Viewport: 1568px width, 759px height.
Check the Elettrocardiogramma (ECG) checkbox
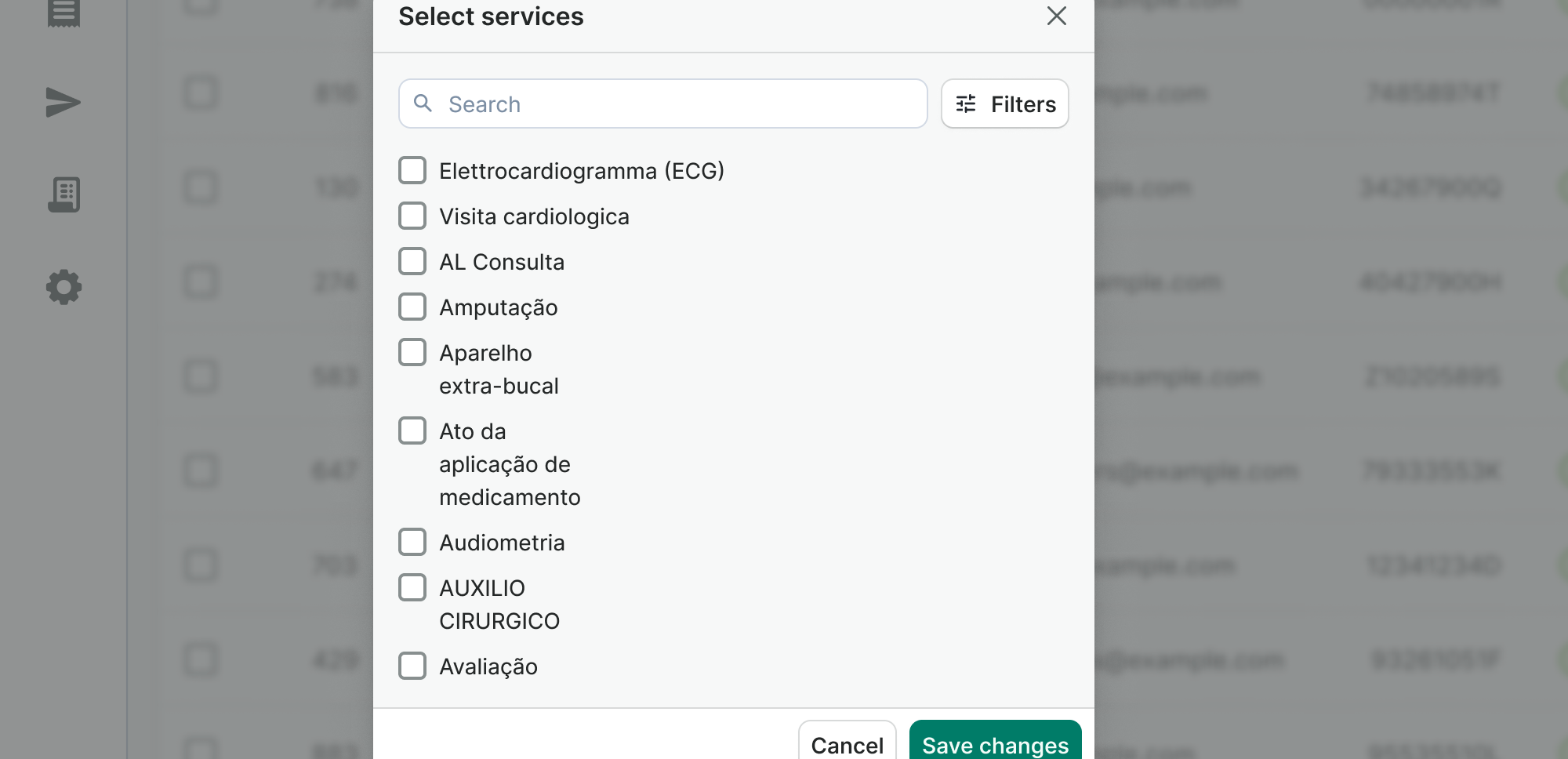point(412,170)
